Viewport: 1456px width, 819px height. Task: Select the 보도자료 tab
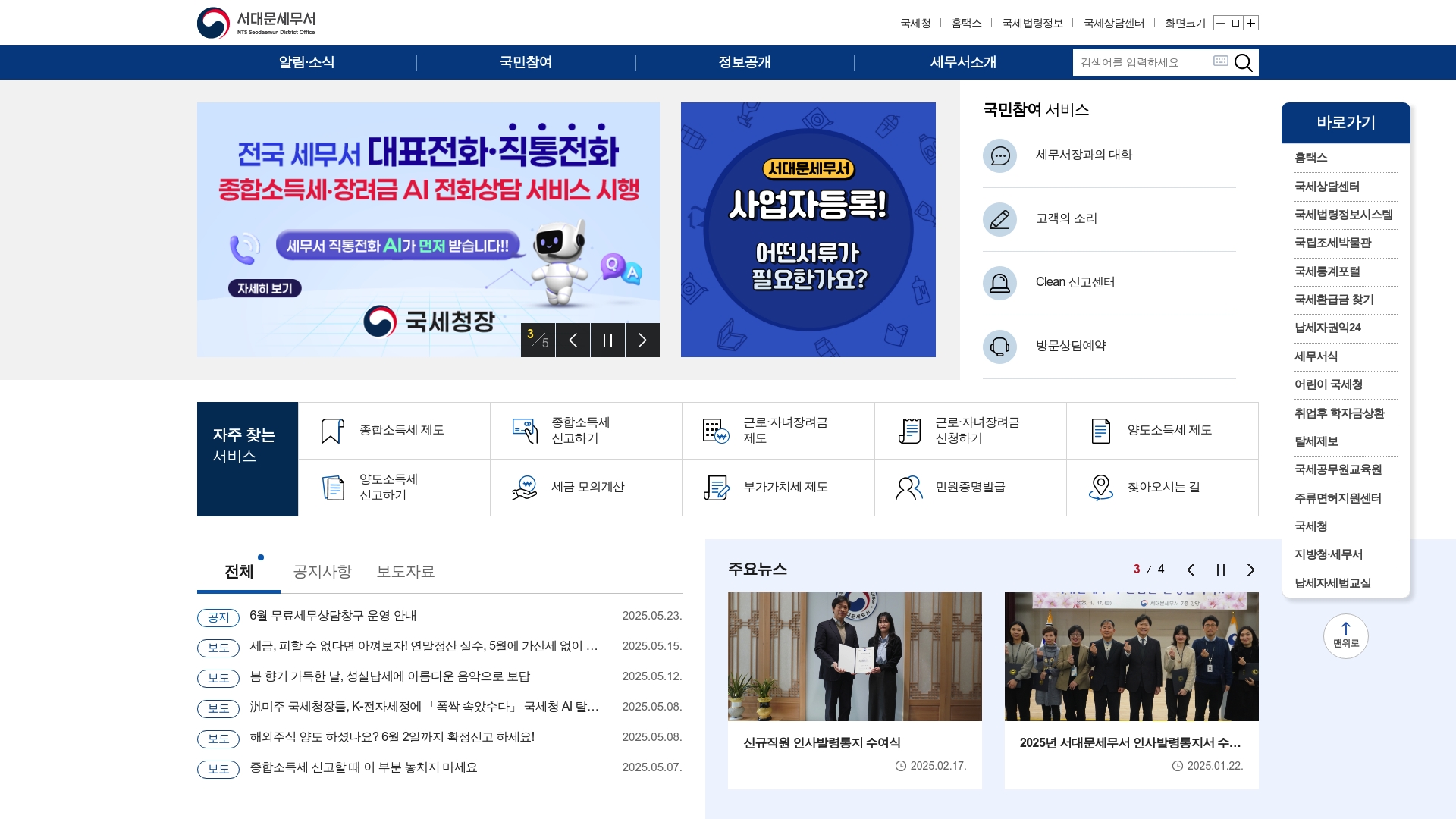pyautogui.click(x=406, y=572)
